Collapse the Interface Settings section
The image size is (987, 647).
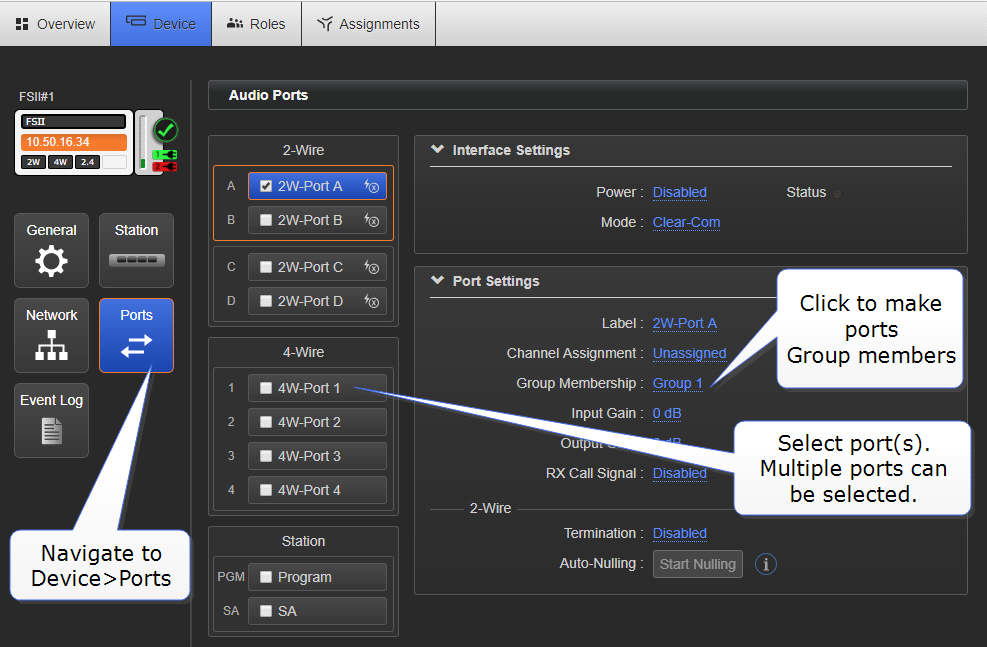[437, 150]
